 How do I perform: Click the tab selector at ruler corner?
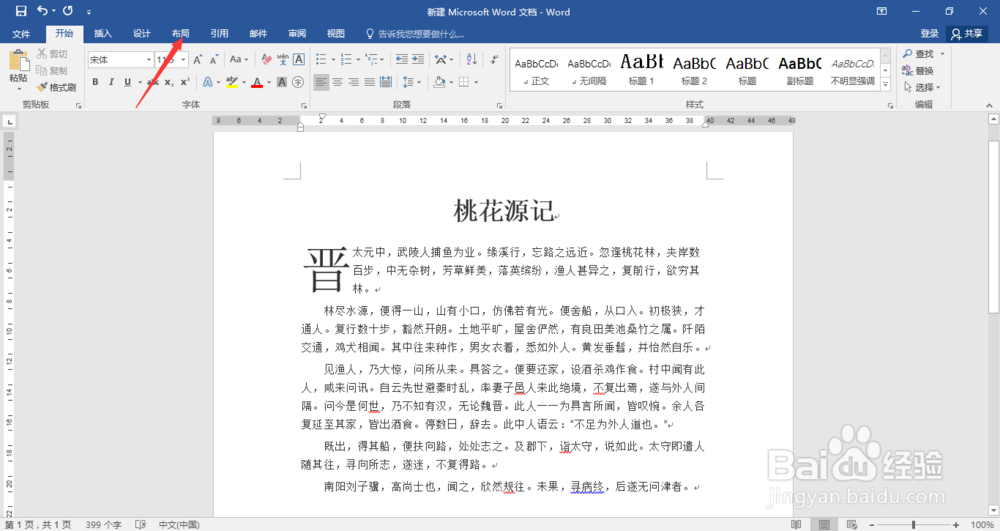pyautogui.click(x=10, y=121)
